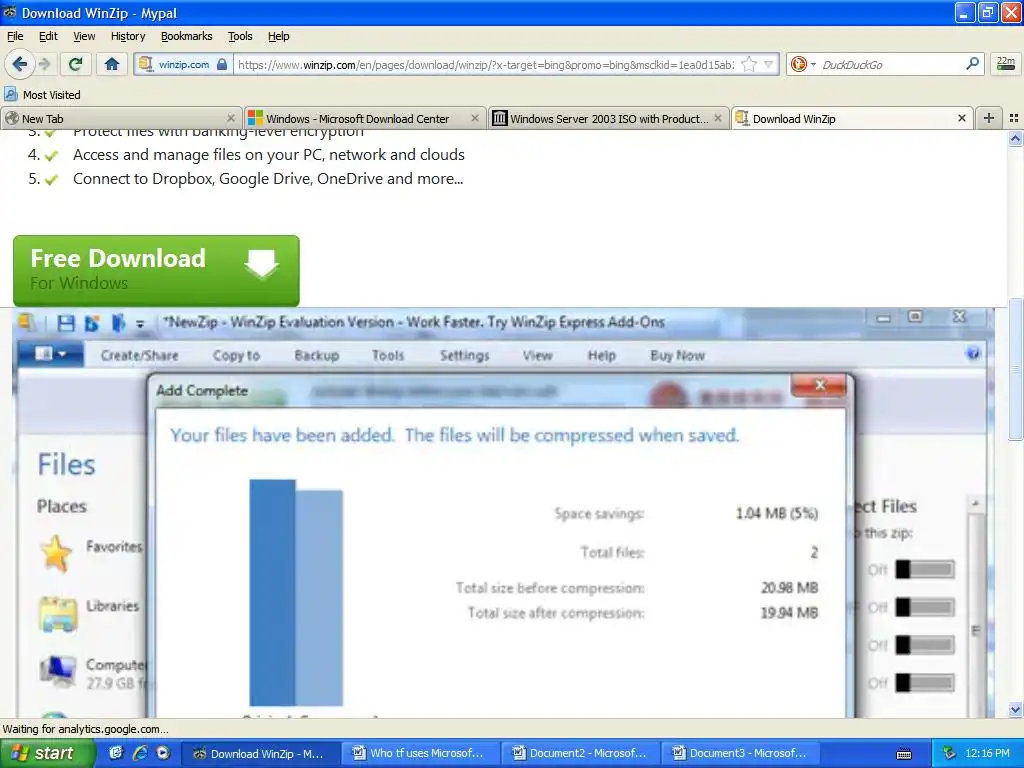Switch to Windows - Microsoft Download Center tab
The width and height of the screenshot is (1024, 768).
[364, 118]
